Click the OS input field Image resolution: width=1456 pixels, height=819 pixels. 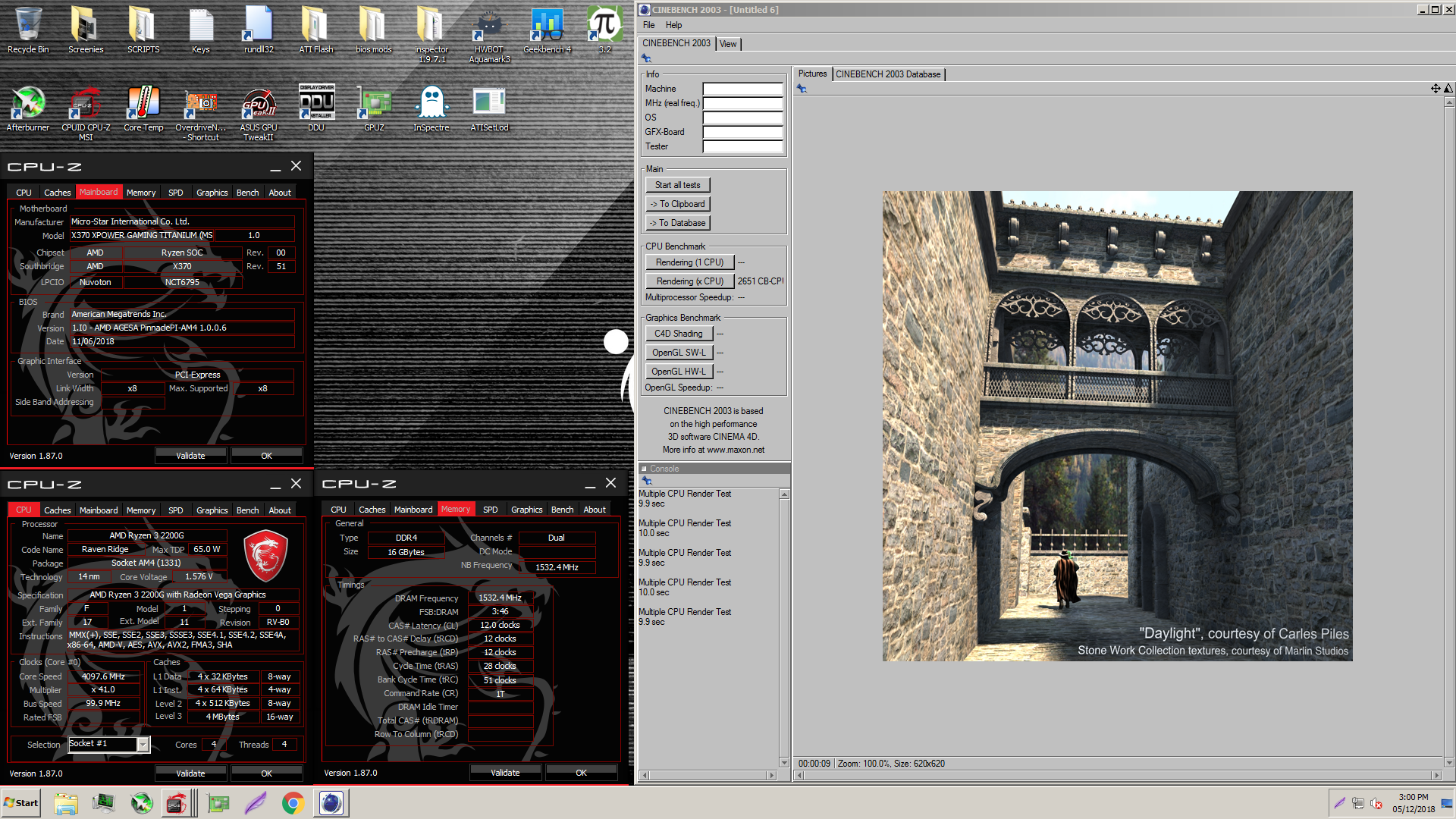tap(742, 118)
